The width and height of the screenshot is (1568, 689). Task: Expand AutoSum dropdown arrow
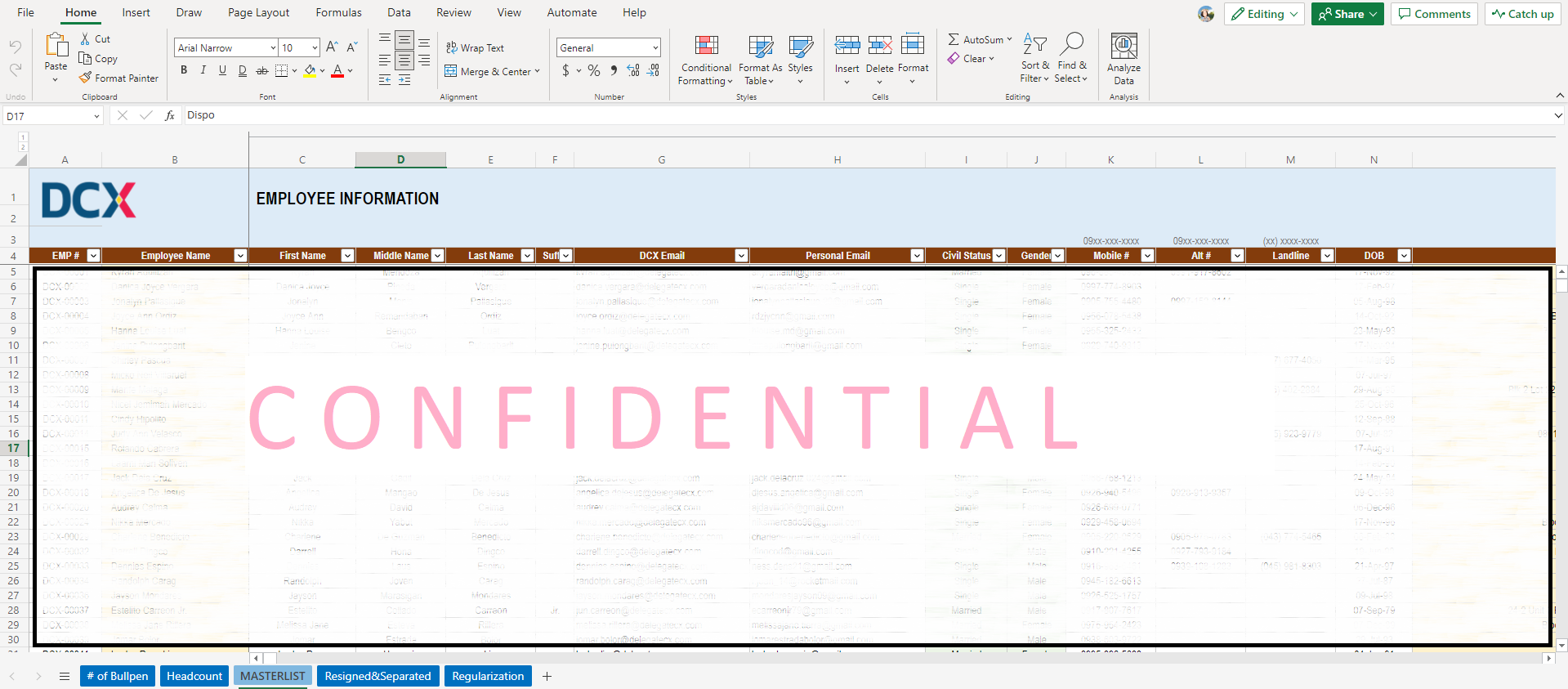pyautogui.click(x=1009, y=39)
